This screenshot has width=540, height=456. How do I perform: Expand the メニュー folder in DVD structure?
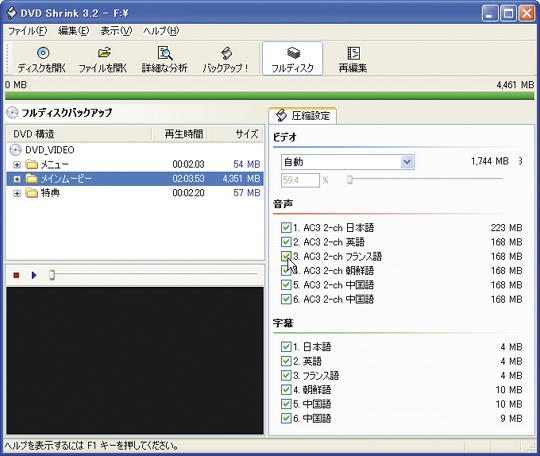point(17,165)
